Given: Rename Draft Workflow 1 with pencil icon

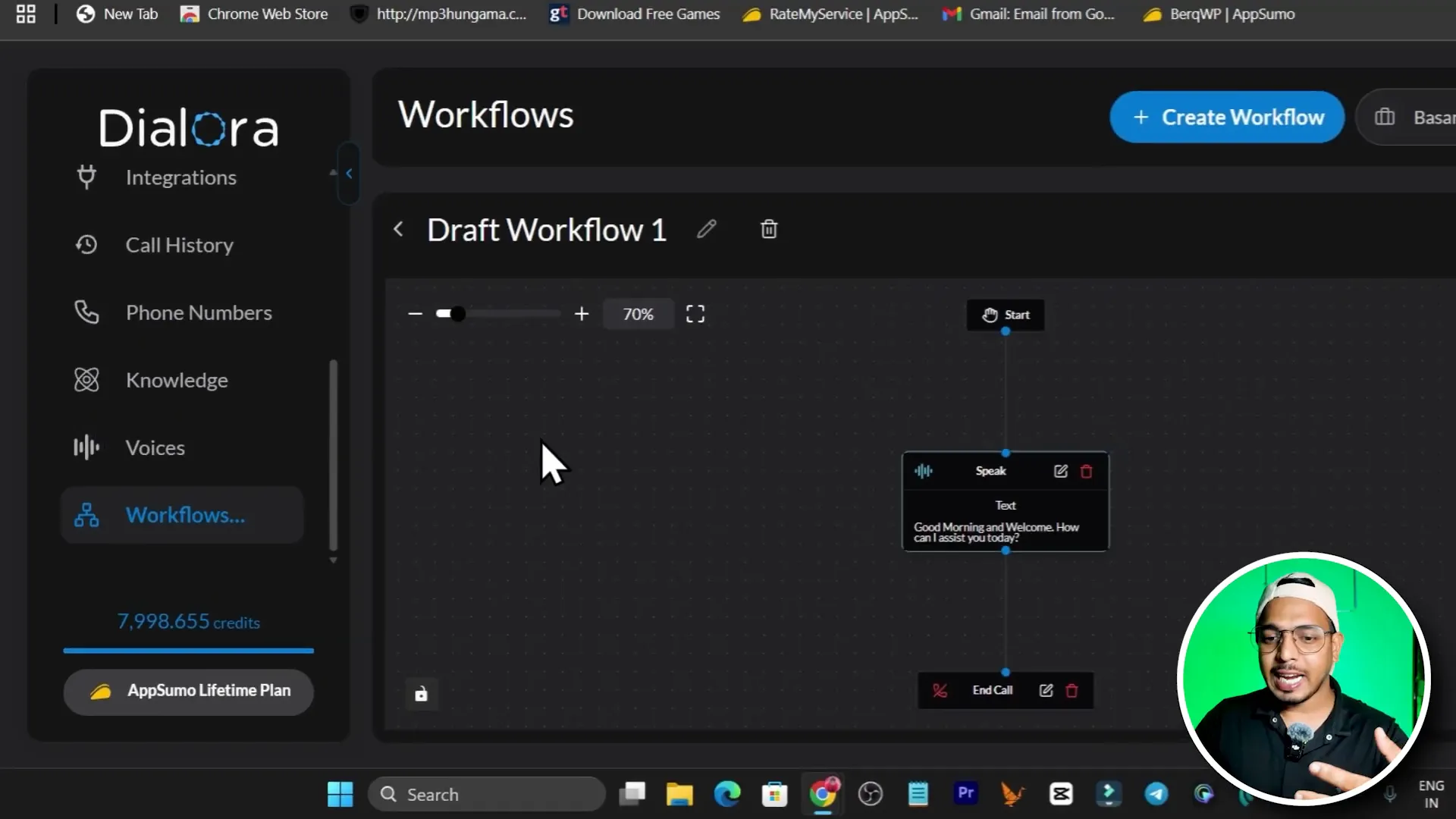Looking at the screenshot, I should point(707,229).
